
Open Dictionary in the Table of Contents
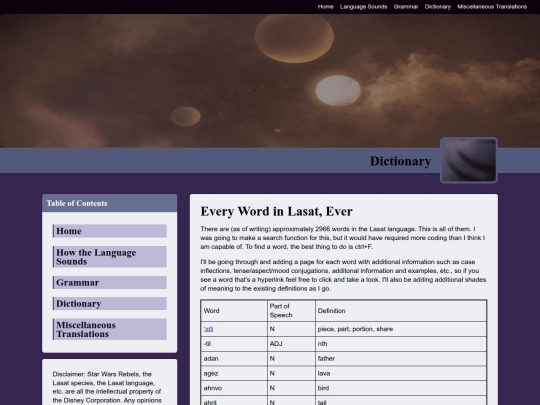[x=110, y=304]
